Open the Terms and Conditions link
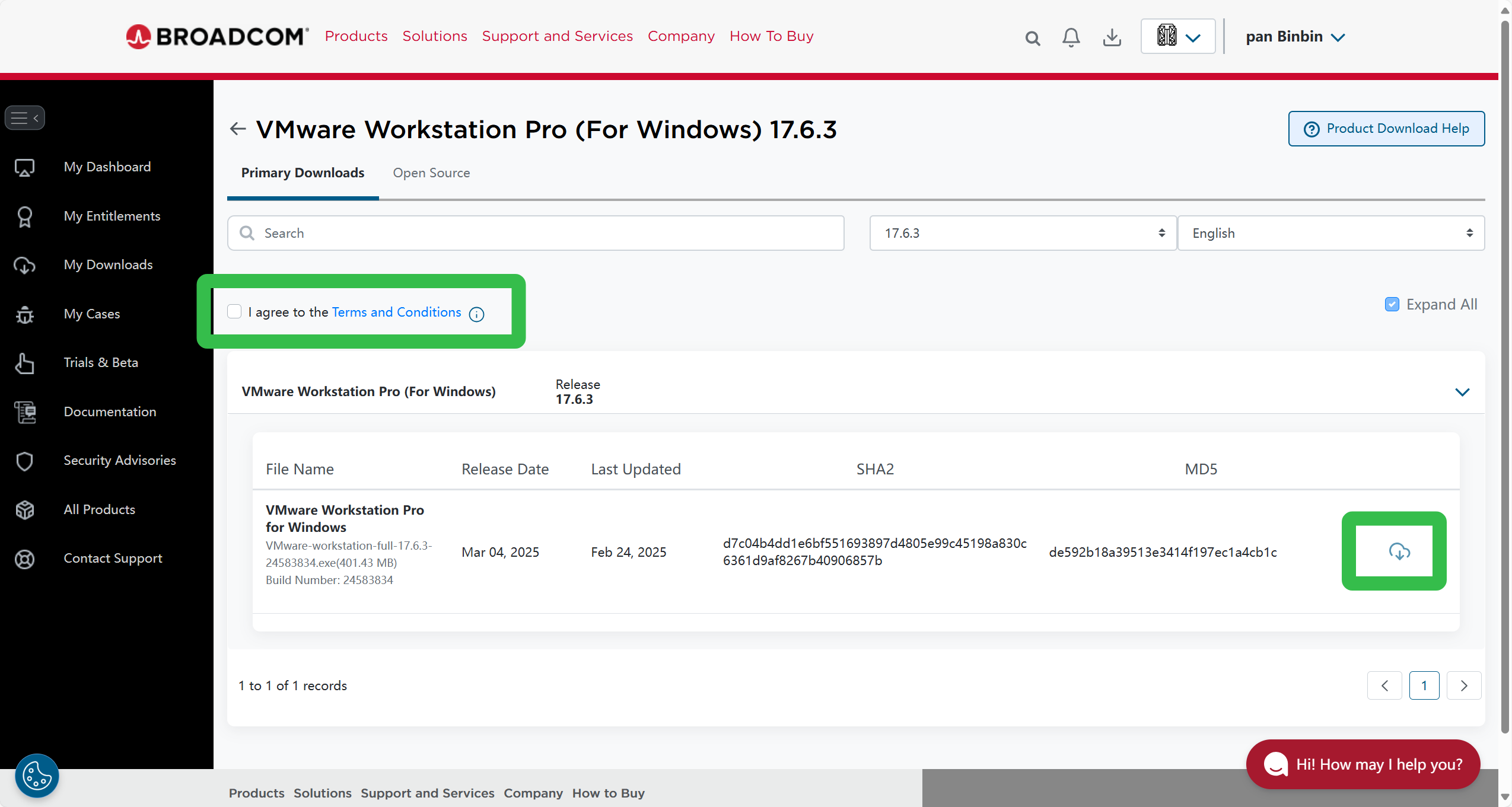This screenshot has height=807, width=1512. click(396, 312)
